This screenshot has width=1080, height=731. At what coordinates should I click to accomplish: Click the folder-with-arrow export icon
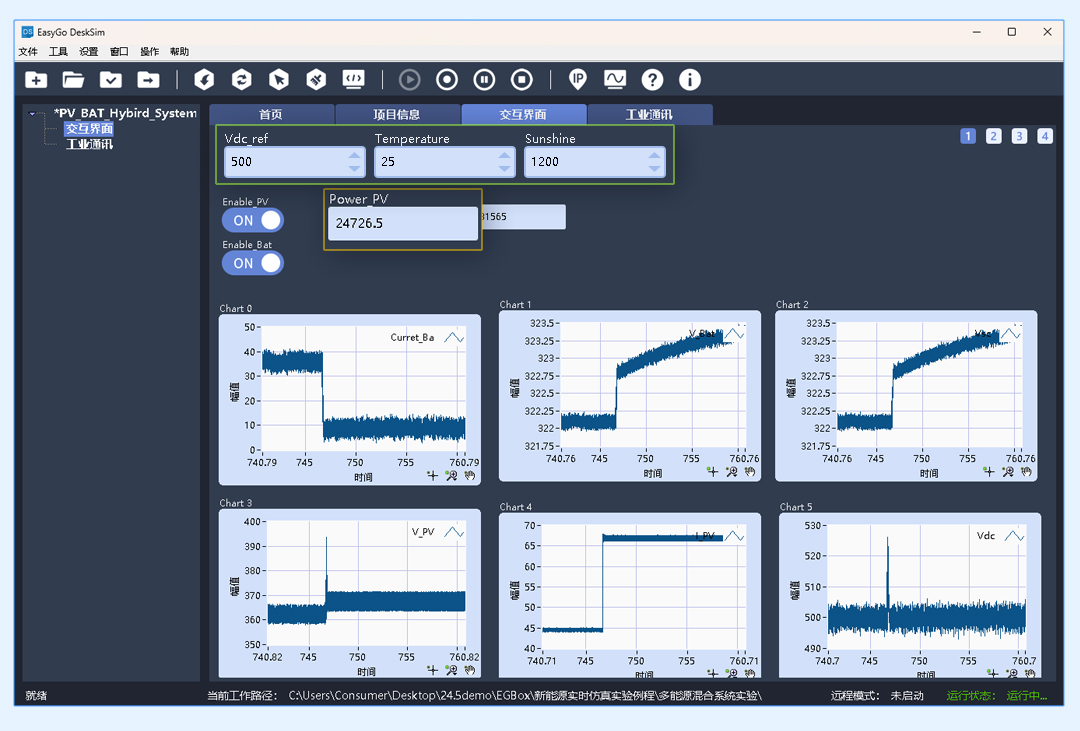coord(148,80)
